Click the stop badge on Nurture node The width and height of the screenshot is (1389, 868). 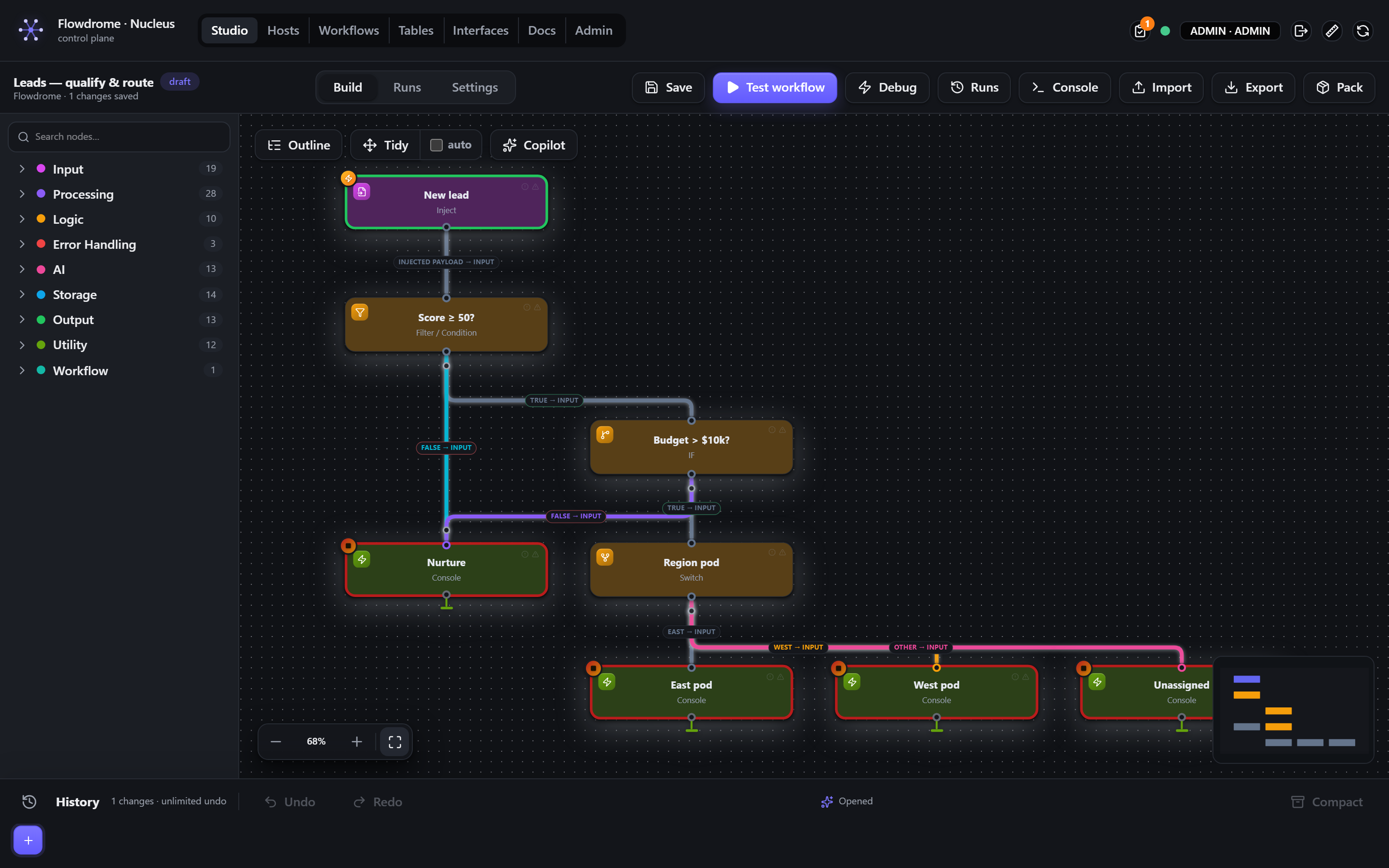pyautogui.click(x=348, y=545)
